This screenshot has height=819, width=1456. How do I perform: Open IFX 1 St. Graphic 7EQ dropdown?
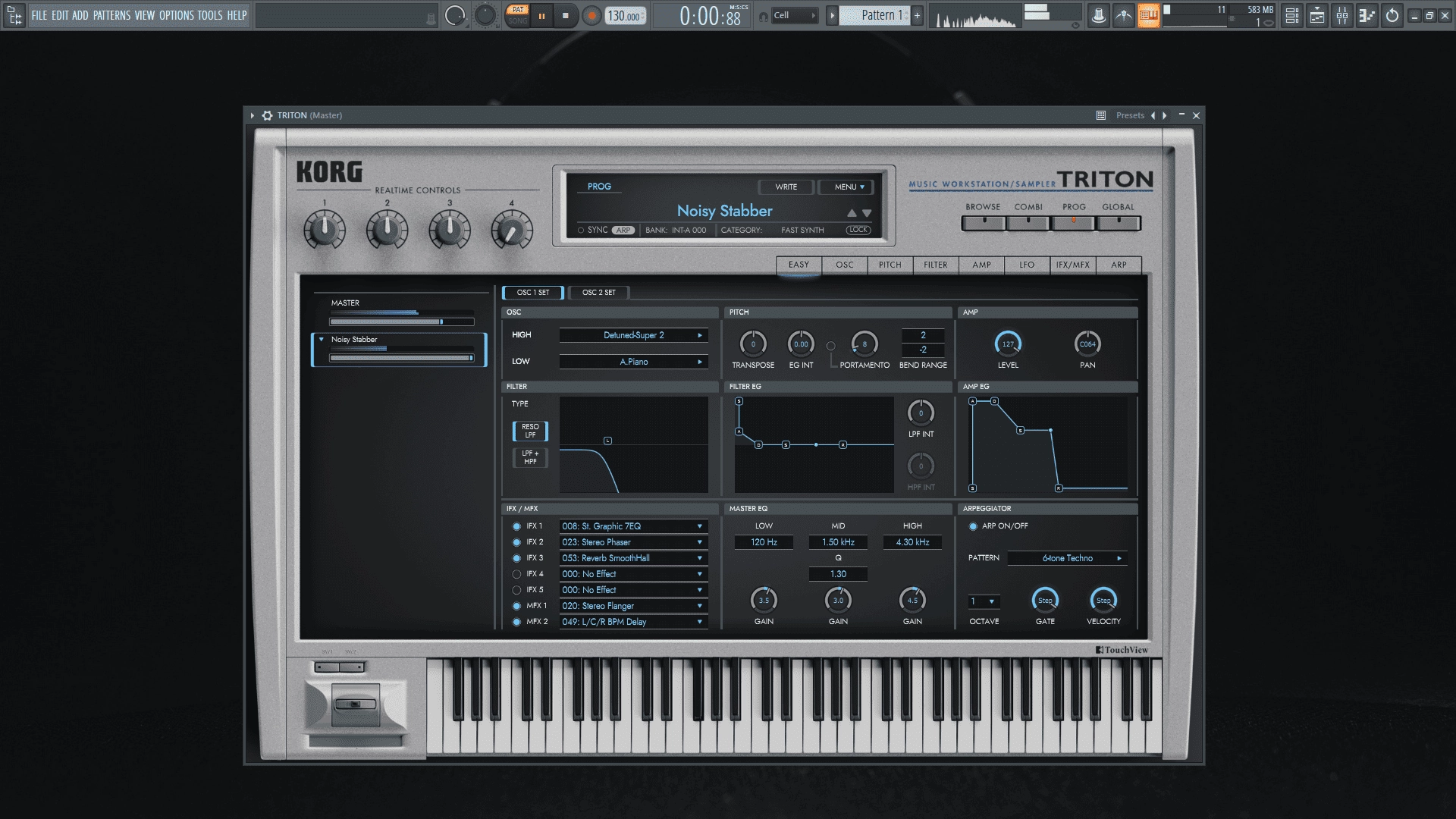click(x=634, y=526)
